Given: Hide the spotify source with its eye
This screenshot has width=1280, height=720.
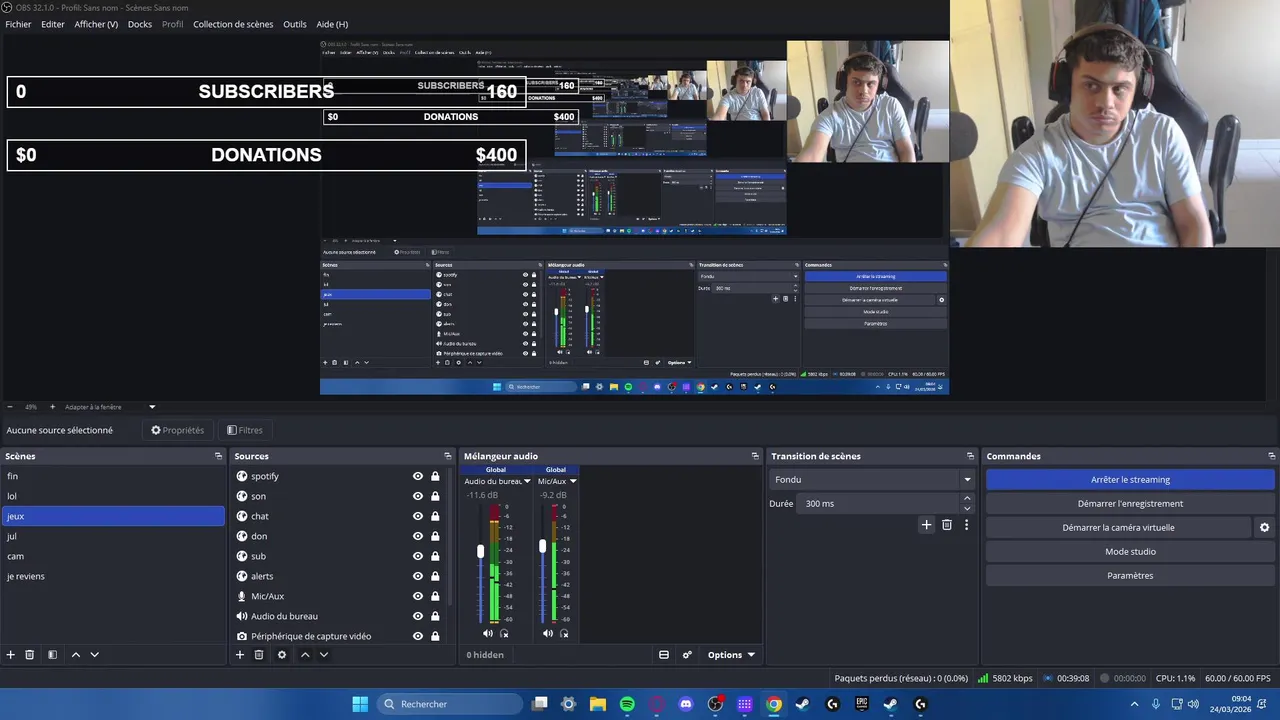Looking at the screenshot, I should [418, 476].
